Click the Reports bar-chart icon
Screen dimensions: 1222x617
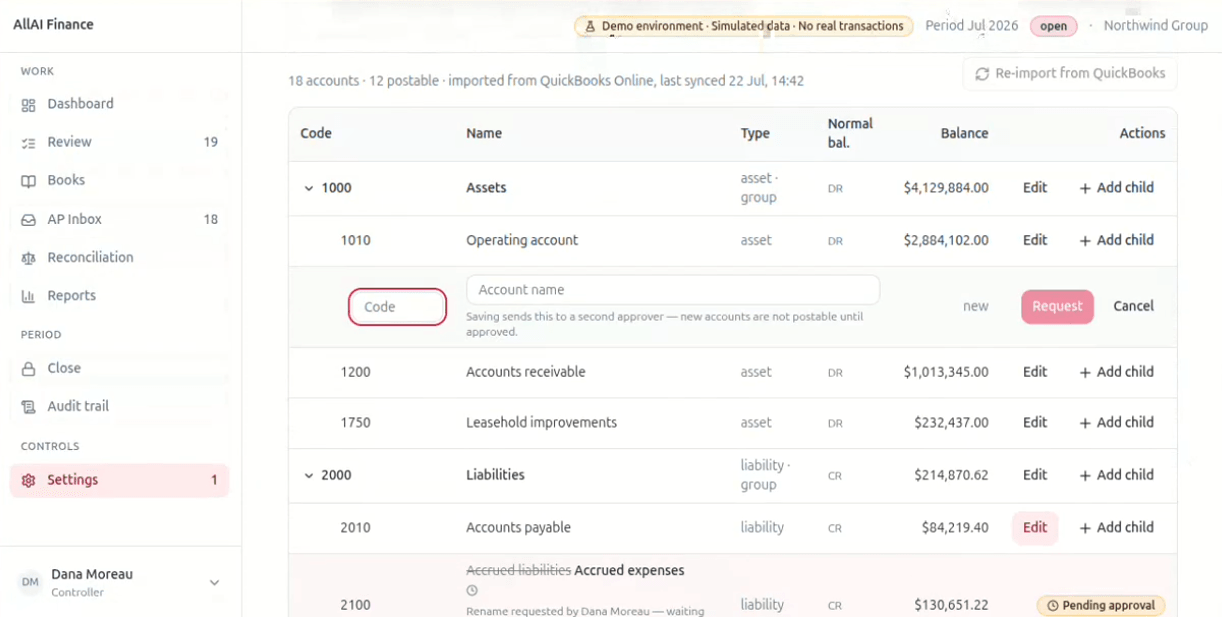click(28, 296)
